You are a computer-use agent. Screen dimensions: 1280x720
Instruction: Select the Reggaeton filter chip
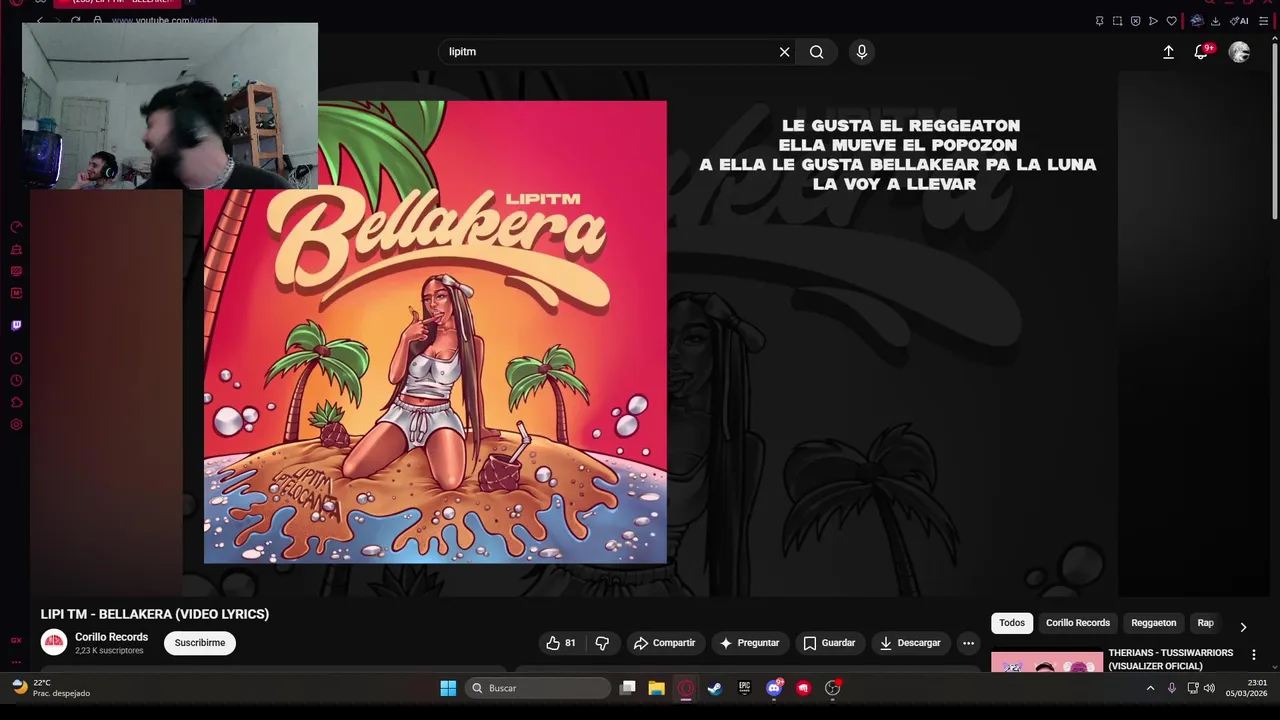1154,623
